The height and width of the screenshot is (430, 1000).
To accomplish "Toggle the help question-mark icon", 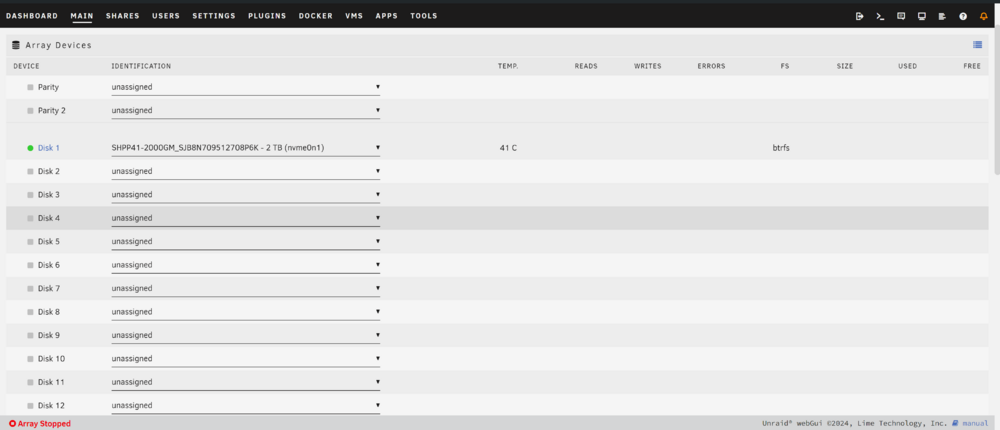I will (963, 17).
